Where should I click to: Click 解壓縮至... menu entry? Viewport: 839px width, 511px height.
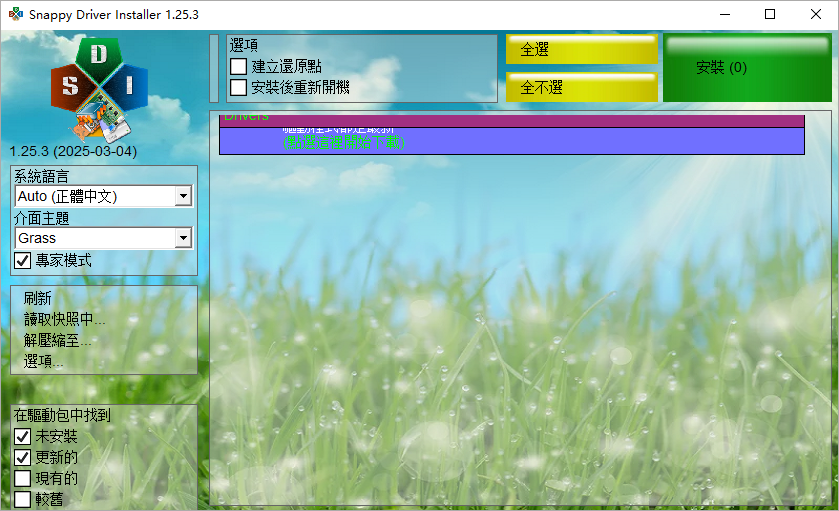click(x=57, y=340)
